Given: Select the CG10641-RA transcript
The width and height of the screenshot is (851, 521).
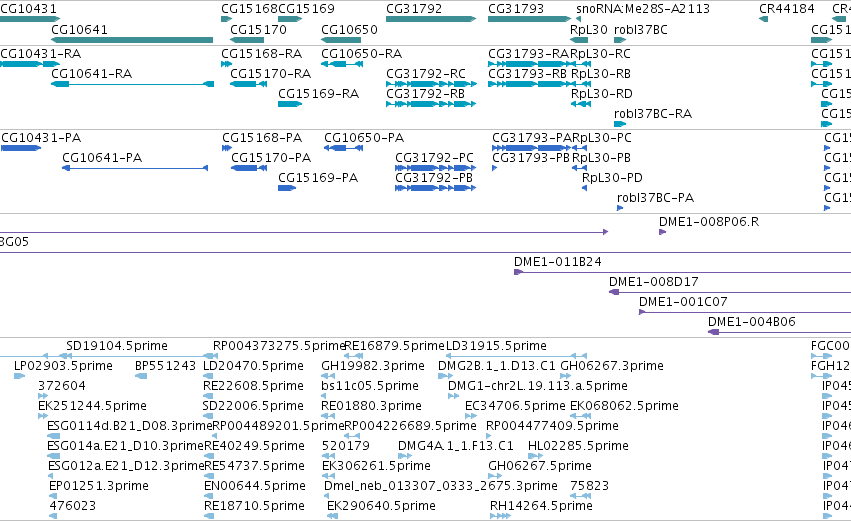Looking at the screenshot, I should 132,84.
